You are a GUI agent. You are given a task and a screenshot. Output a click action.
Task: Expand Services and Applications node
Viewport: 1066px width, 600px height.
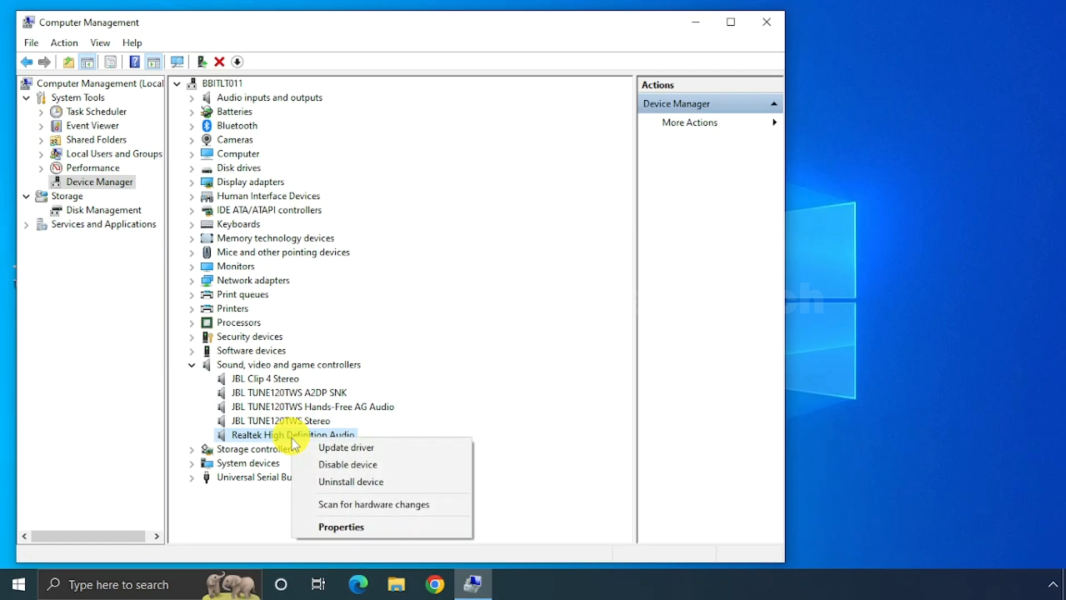[x=27, y=225]
